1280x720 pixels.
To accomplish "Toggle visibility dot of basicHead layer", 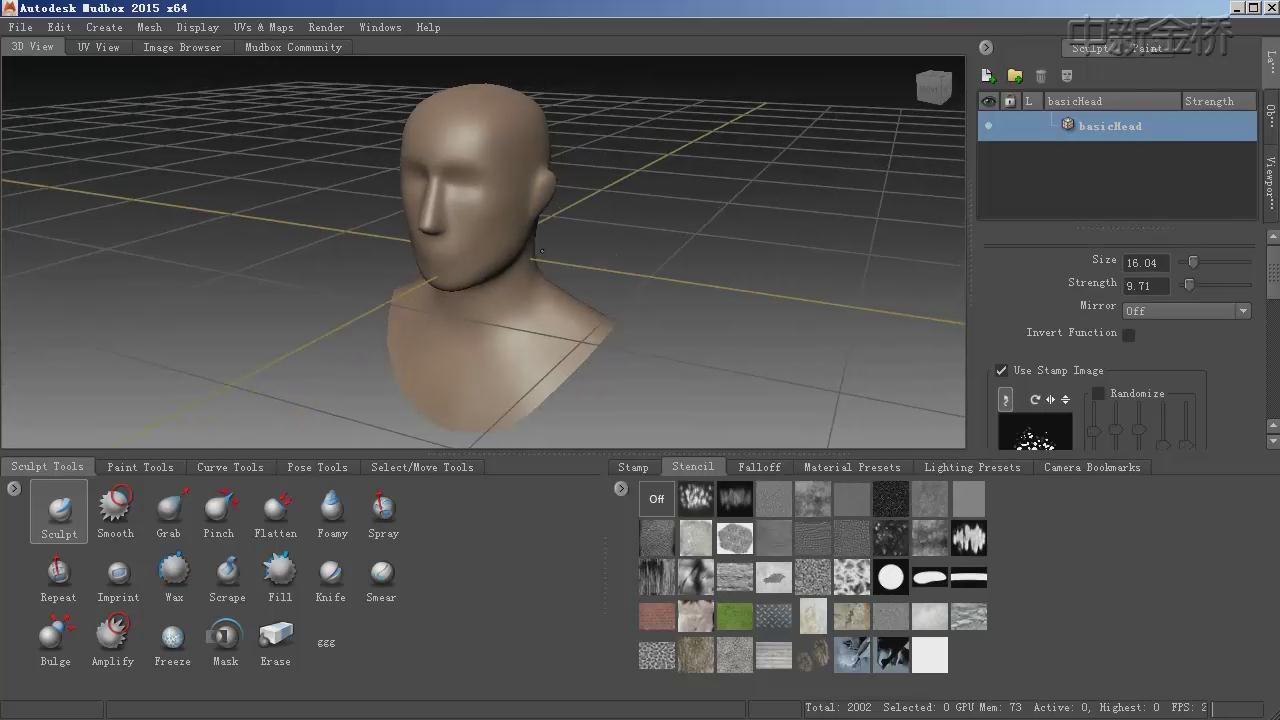I will click(989, 126).
